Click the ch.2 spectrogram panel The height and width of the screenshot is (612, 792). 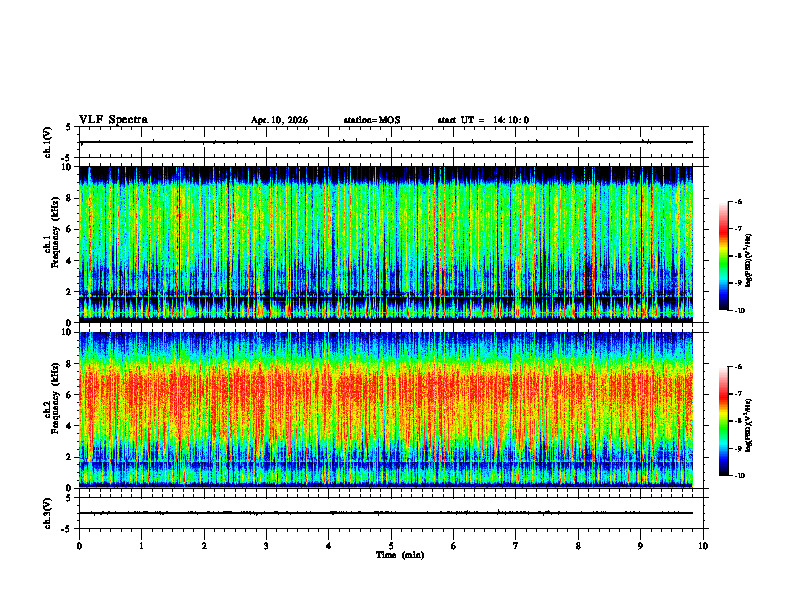[x=386, y=410]
